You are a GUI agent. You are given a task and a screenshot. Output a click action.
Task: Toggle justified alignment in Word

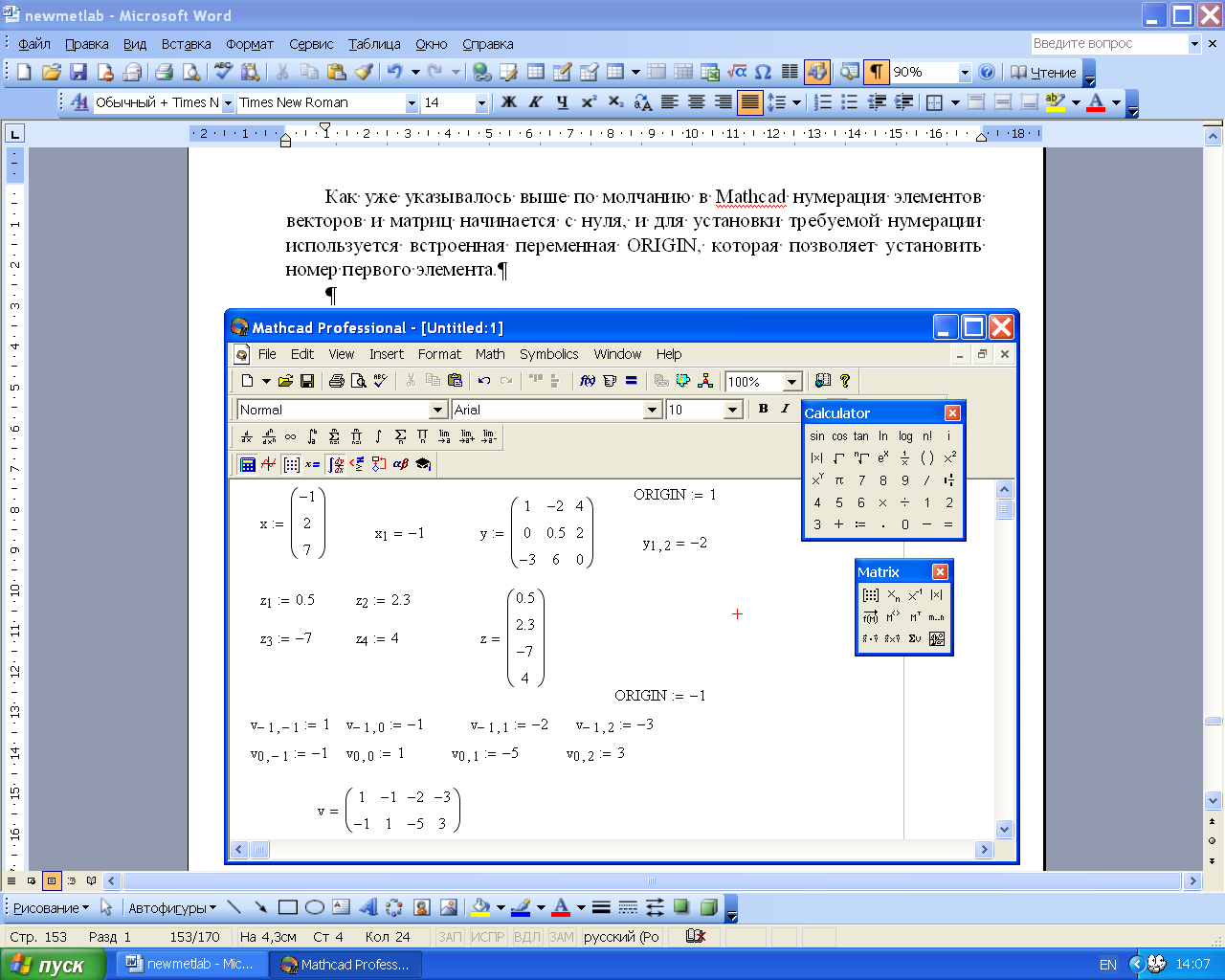point(750,102)
